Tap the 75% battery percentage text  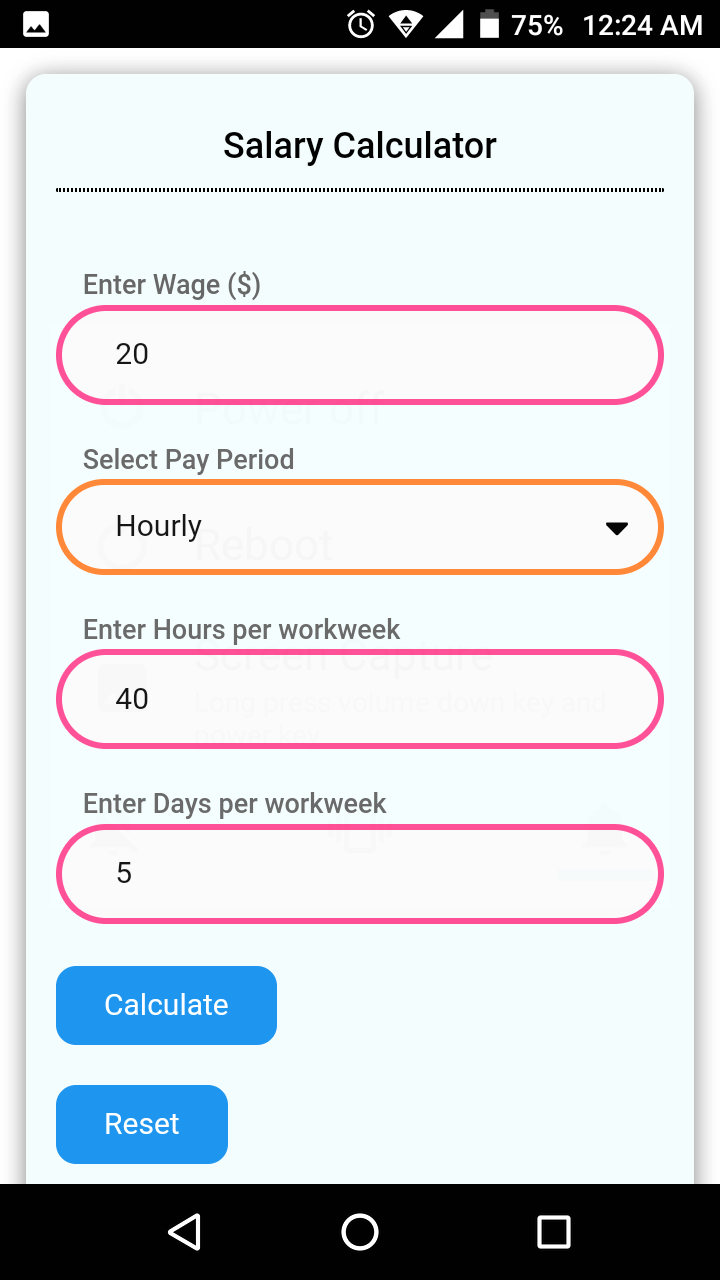(537, 25)
